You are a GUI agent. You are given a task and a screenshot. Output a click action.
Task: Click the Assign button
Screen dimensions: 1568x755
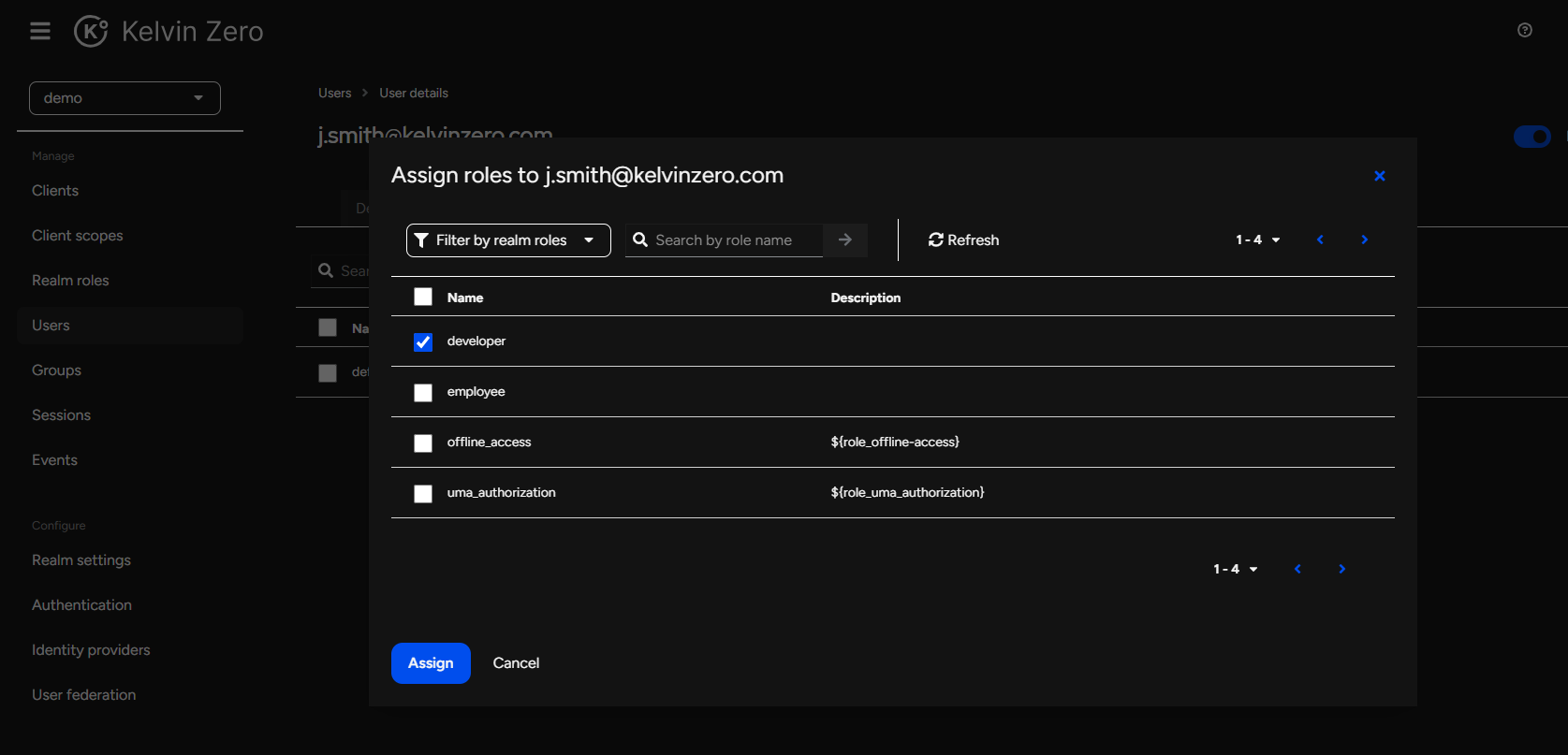click(x=431, y=663)
